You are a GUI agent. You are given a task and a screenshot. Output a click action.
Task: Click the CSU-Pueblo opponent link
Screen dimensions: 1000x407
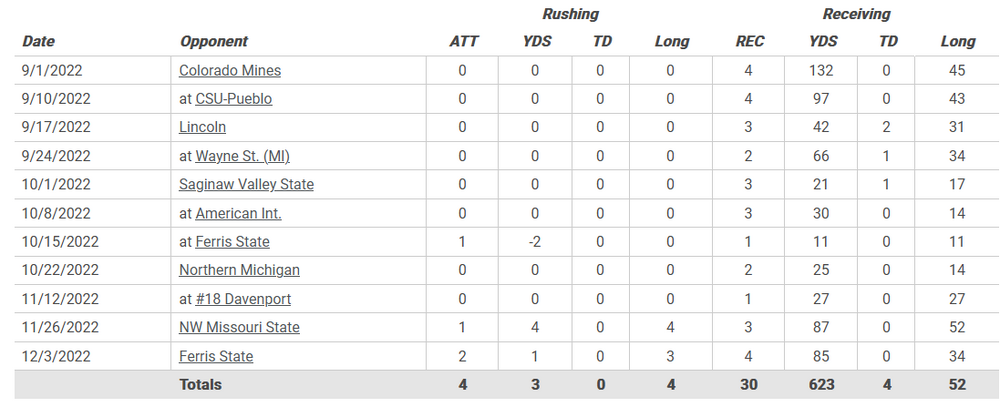point(234,99)
